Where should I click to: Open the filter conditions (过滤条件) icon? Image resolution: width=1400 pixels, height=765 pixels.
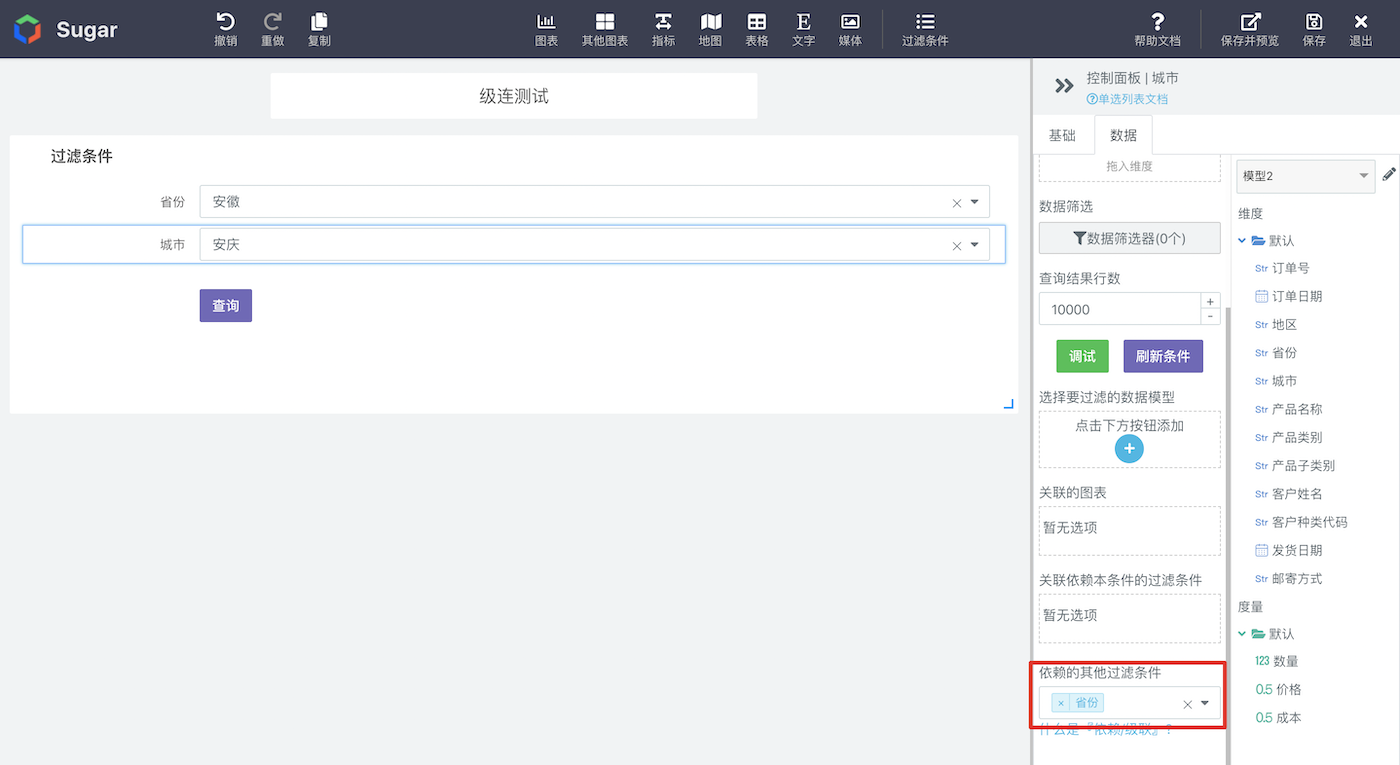(925, 22)
